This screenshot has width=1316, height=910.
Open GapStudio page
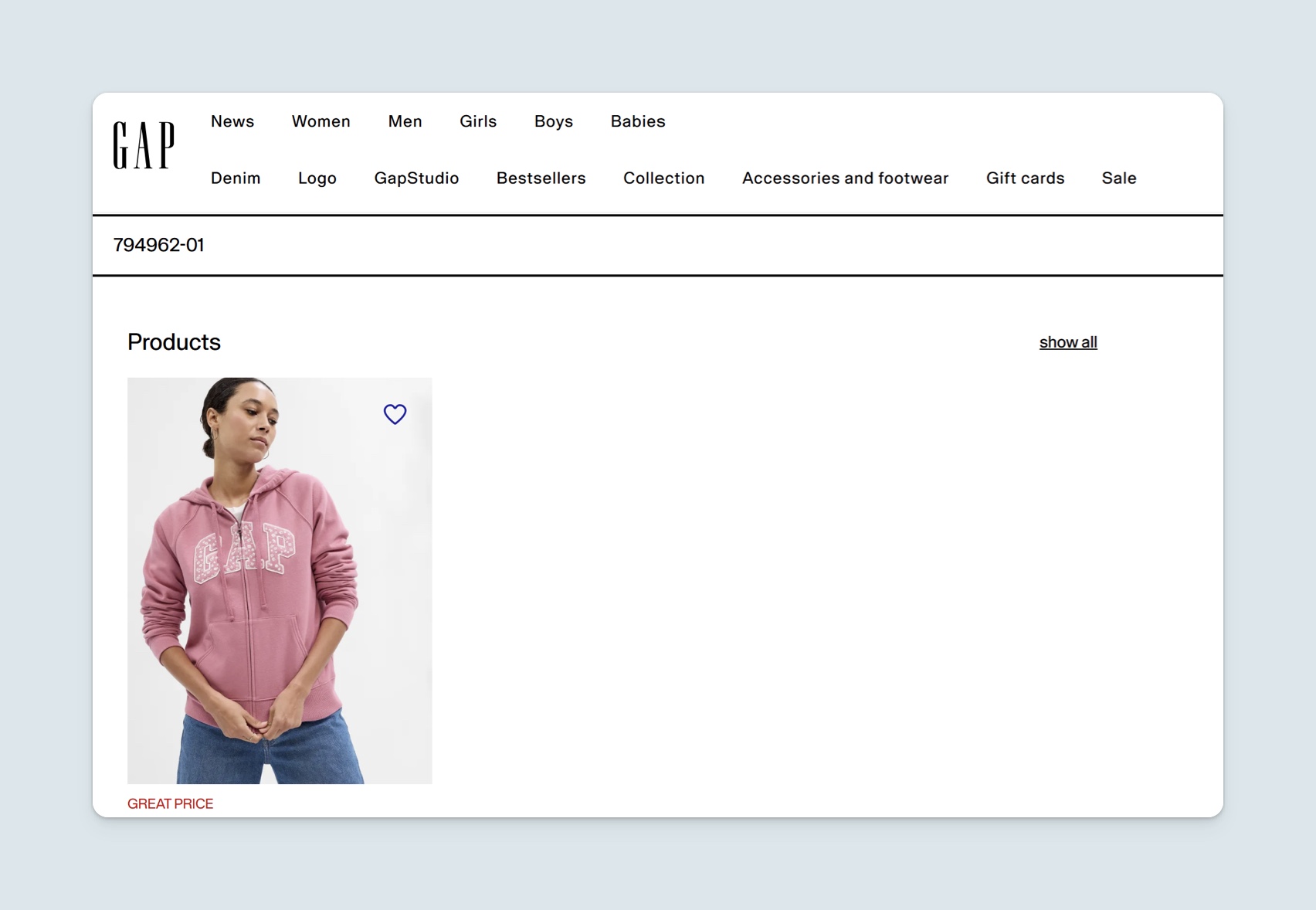pos(416,178)
